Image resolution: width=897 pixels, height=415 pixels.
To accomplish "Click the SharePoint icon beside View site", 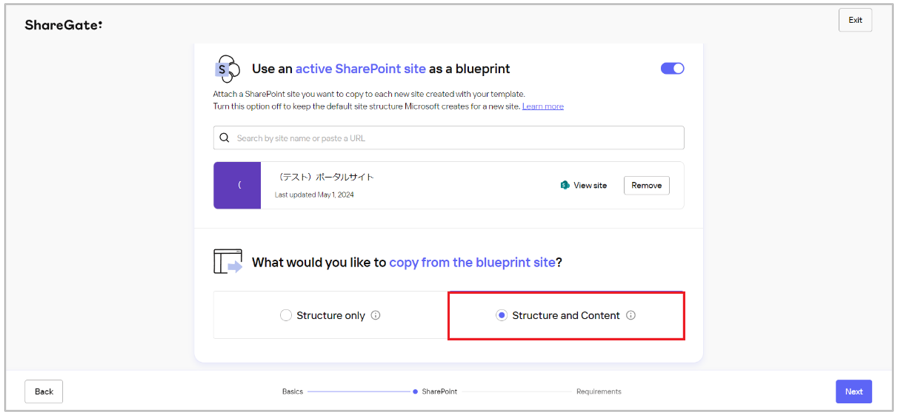I will pyautogui.click(x=565, y=185).
